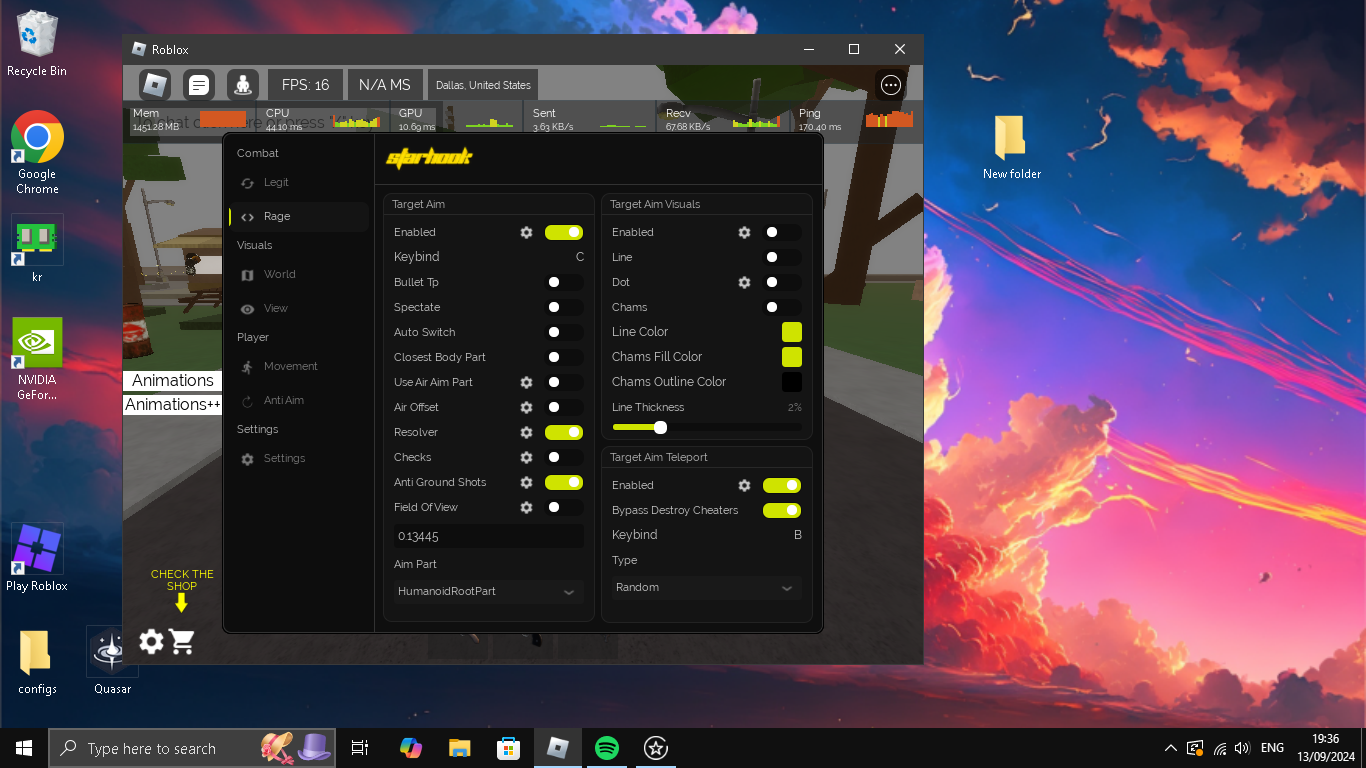This screenshot has width=1366, height=768.
Task: Disable Anti Ground Shots toggle
Action: (564, 482)
